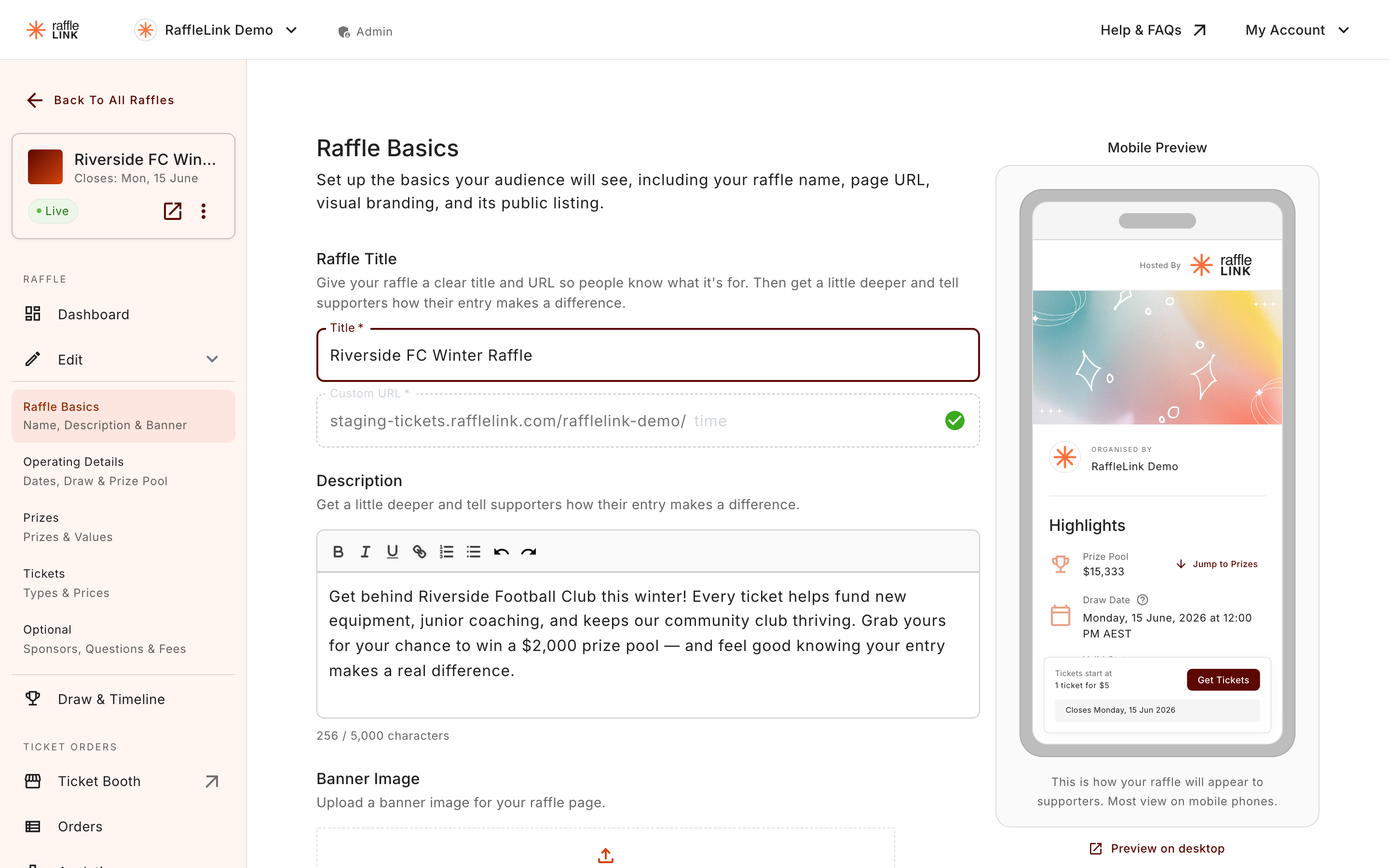The height and width of the screenshot is (868, 1389).
Task: Focus the raffle Title input field
Action: (647, 355)
